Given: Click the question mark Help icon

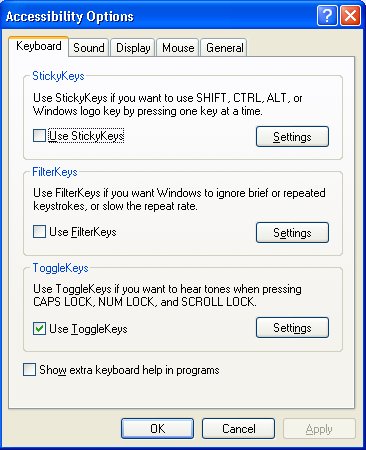Looking at the screenshot, I should tap(327, 15).
